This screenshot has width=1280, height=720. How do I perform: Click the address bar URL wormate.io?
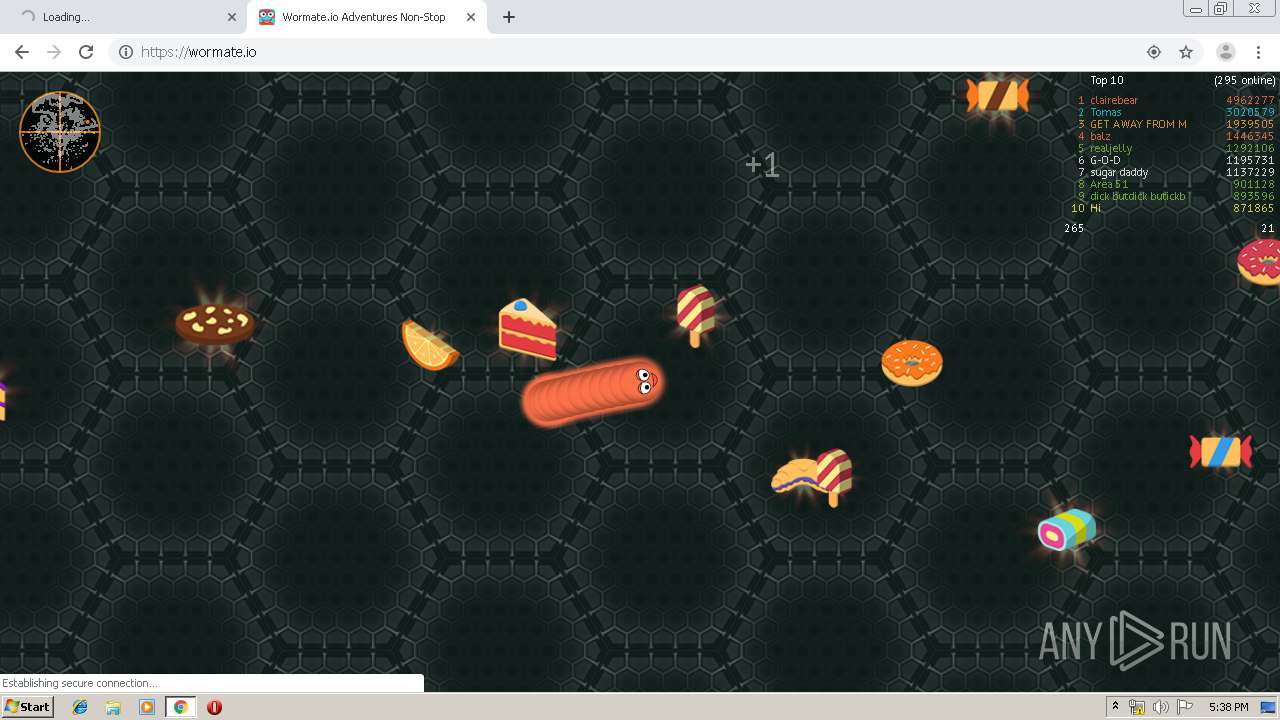[199, 52]
